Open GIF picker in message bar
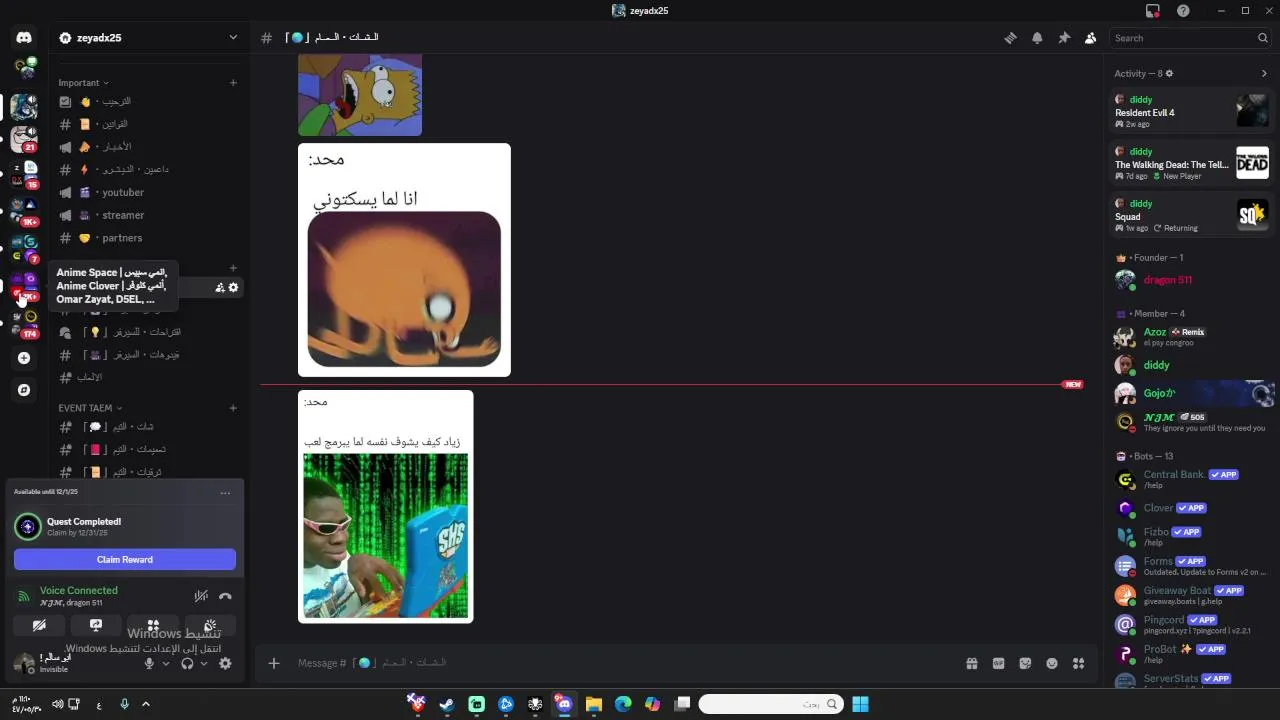This screenshot has height=720, width=1280. click(x=998, y=663)
